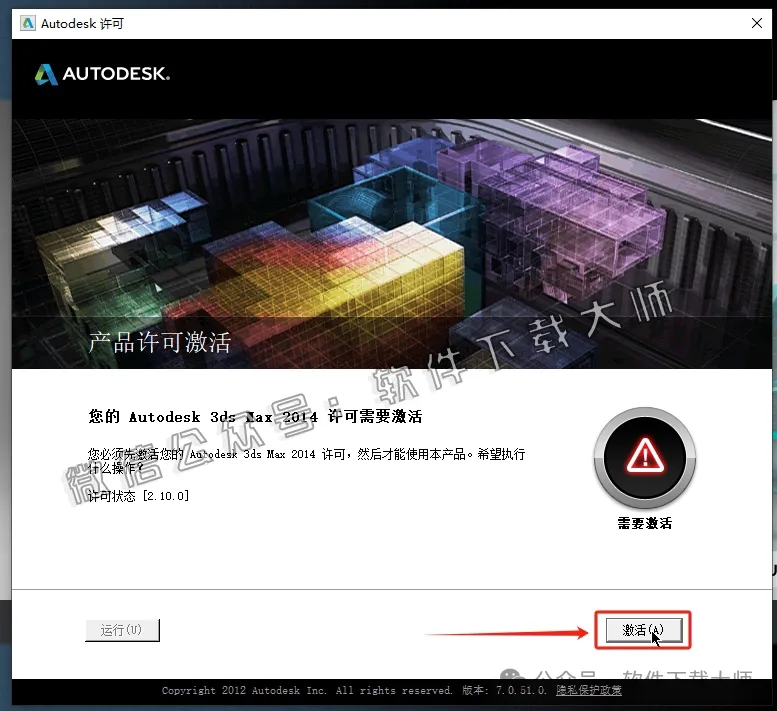Click the 激活(A) activate button
The width and height of the screenshot is (777, 711).
644,630
